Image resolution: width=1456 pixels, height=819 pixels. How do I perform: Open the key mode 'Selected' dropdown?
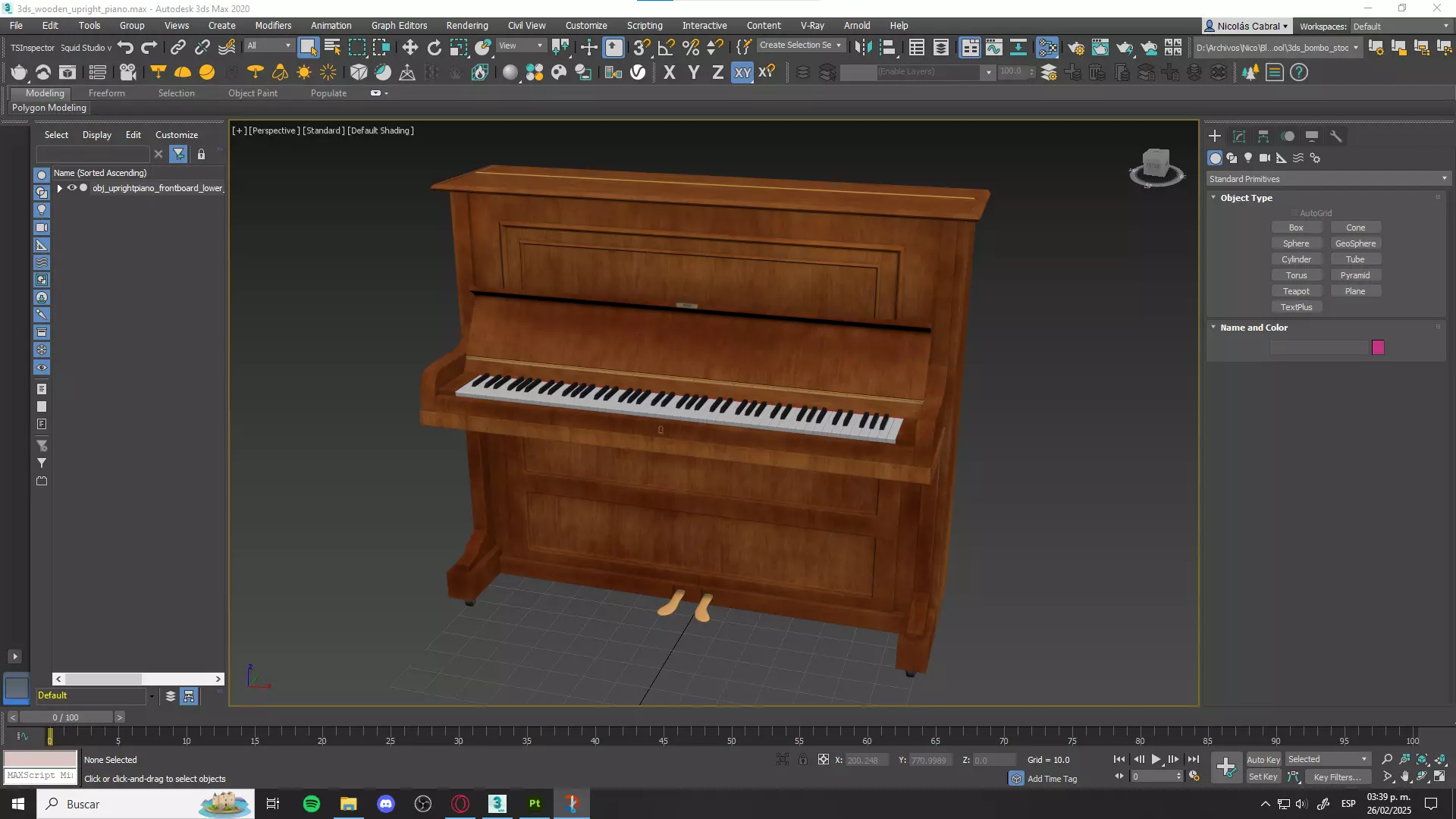1328,760
